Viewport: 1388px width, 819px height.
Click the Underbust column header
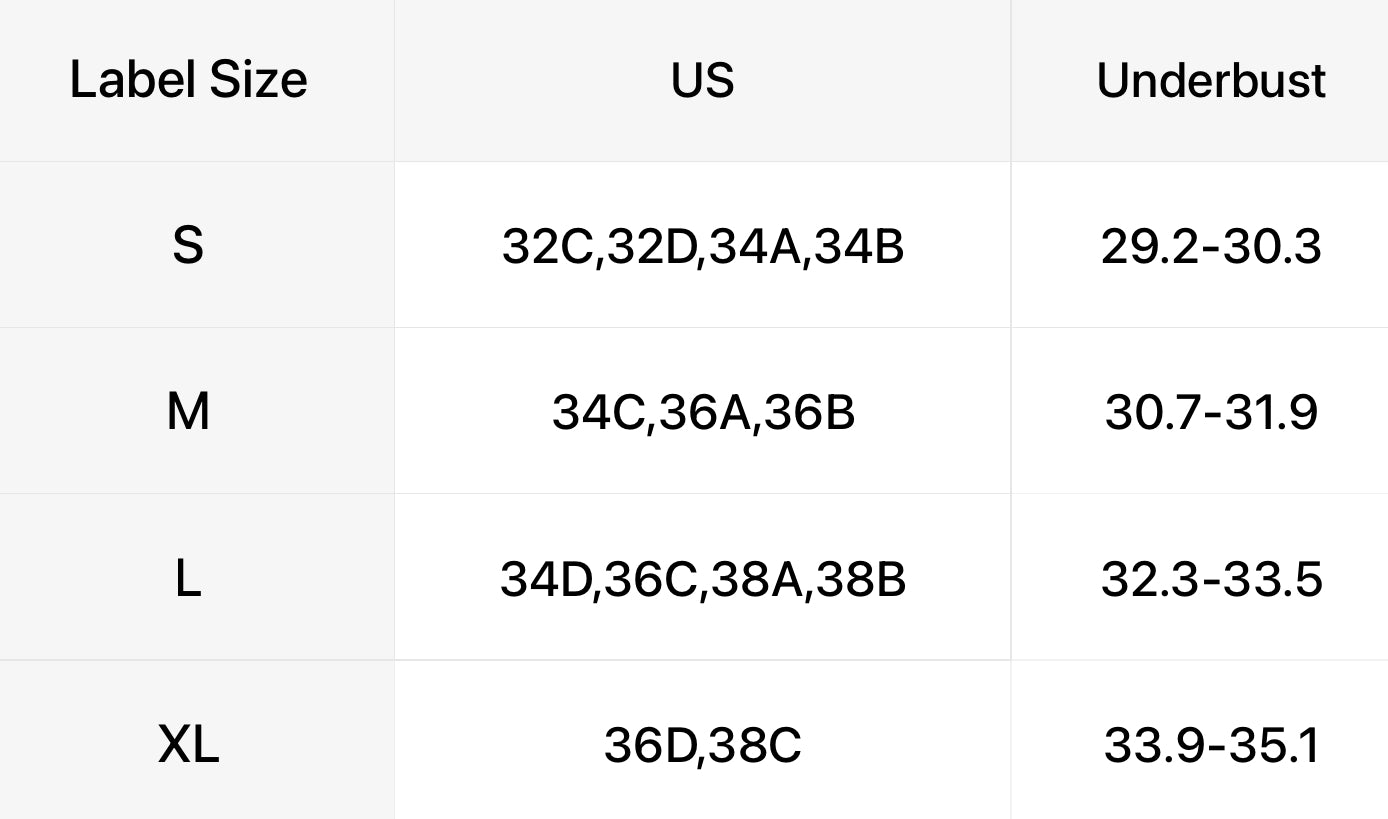1211,80
